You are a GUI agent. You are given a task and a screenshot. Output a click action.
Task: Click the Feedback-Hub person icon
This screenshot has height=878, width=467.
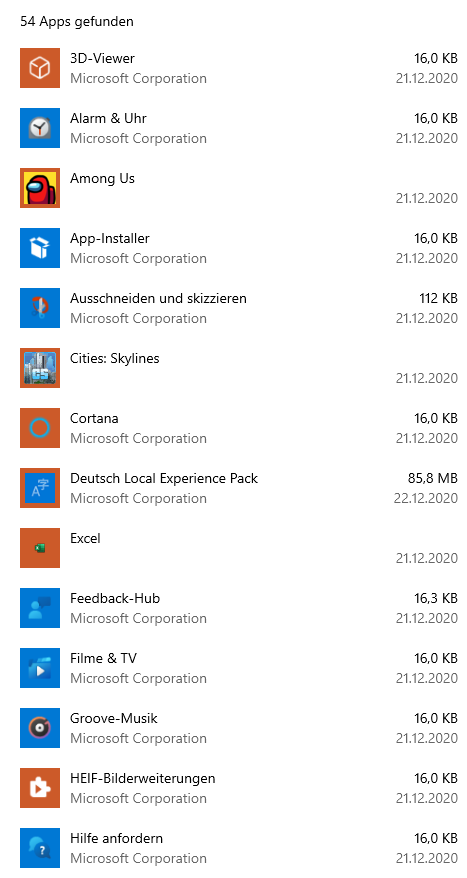40,608
